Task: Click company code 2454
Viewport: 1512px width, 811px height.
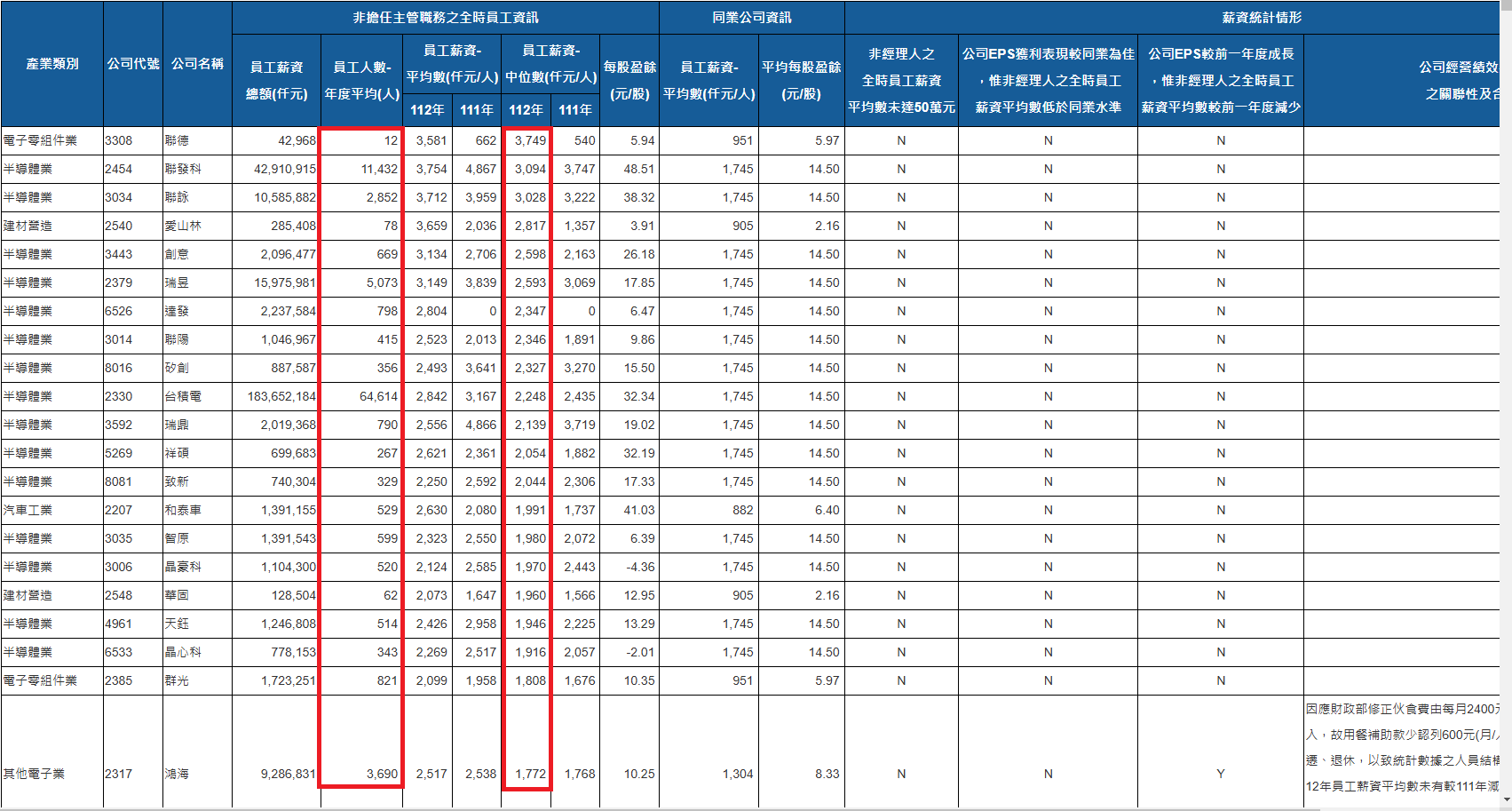Action: pos(119,169)
